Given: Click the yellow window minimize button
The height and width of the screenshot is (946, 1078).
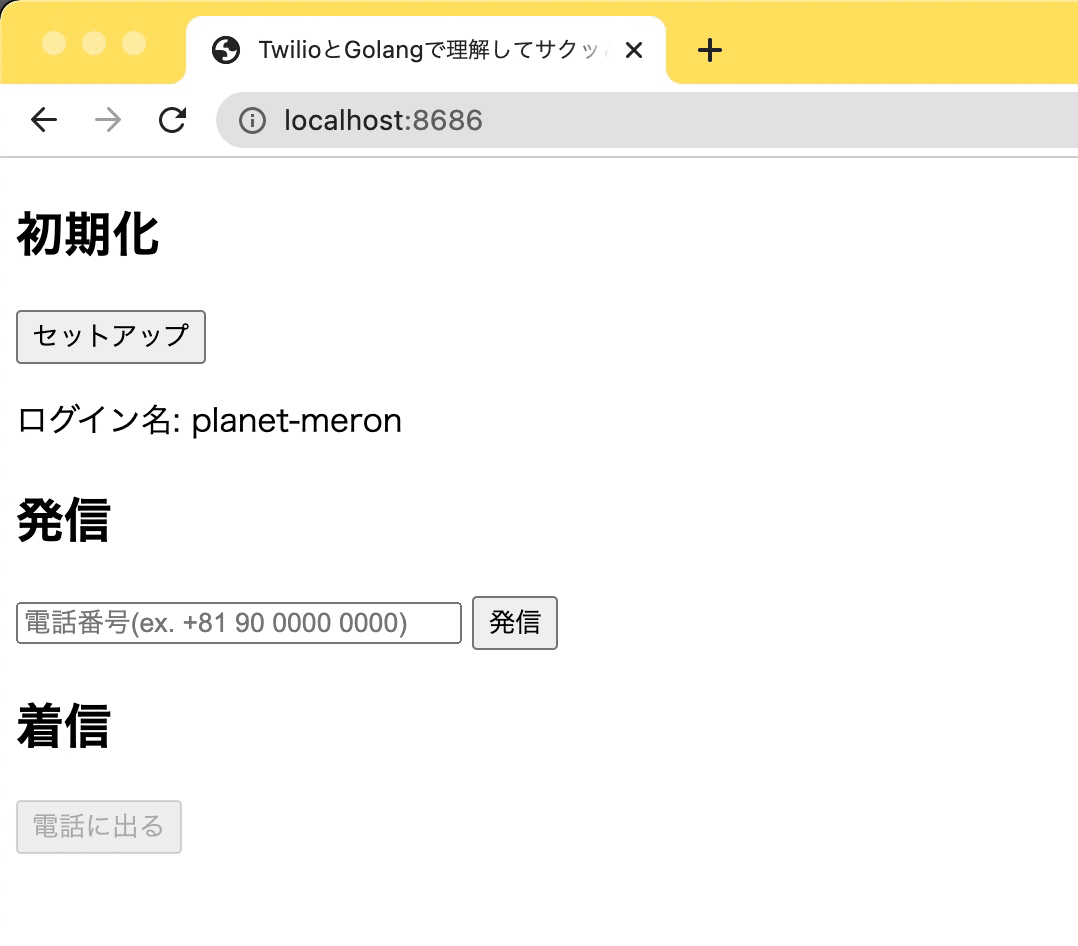Looking at the screenshot, I should (x=94, y=43).
